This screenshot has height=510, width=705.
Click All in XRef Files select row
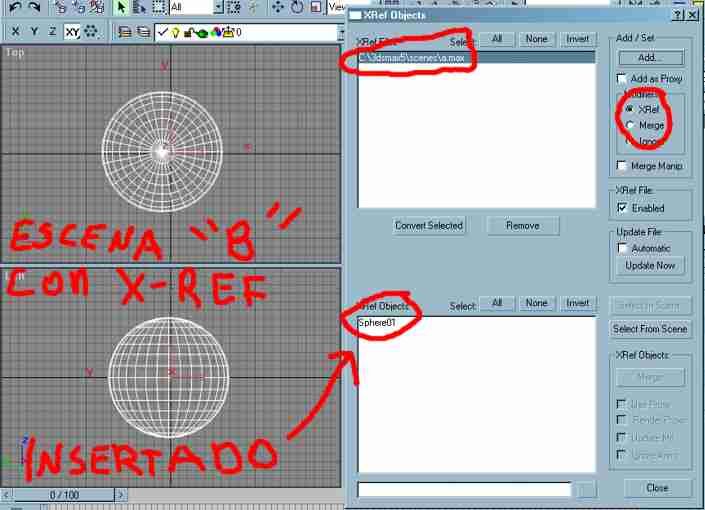click(497, 39)
